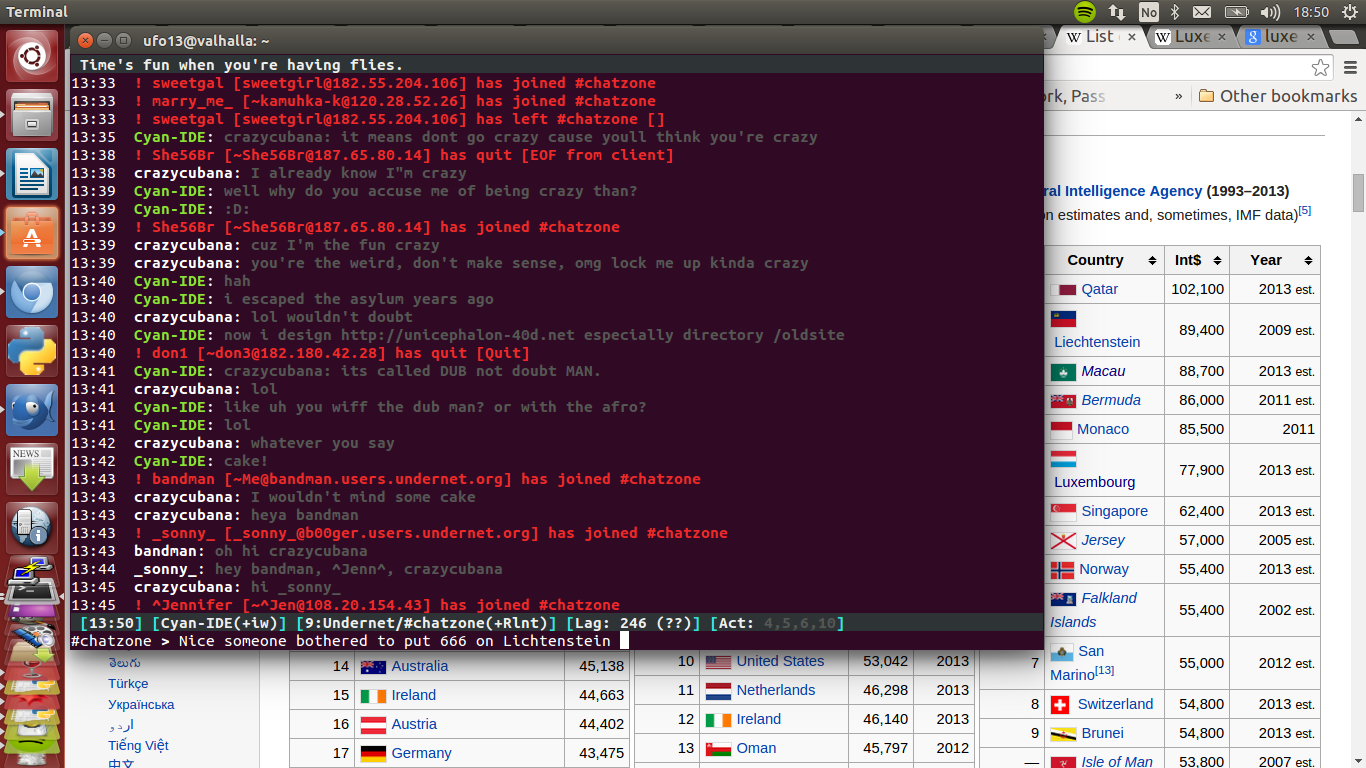Screen dimensions: 1366x768
Task: Open the NEWS reader launcher icon
Action: pyautogui.click(x=32, y=468)
